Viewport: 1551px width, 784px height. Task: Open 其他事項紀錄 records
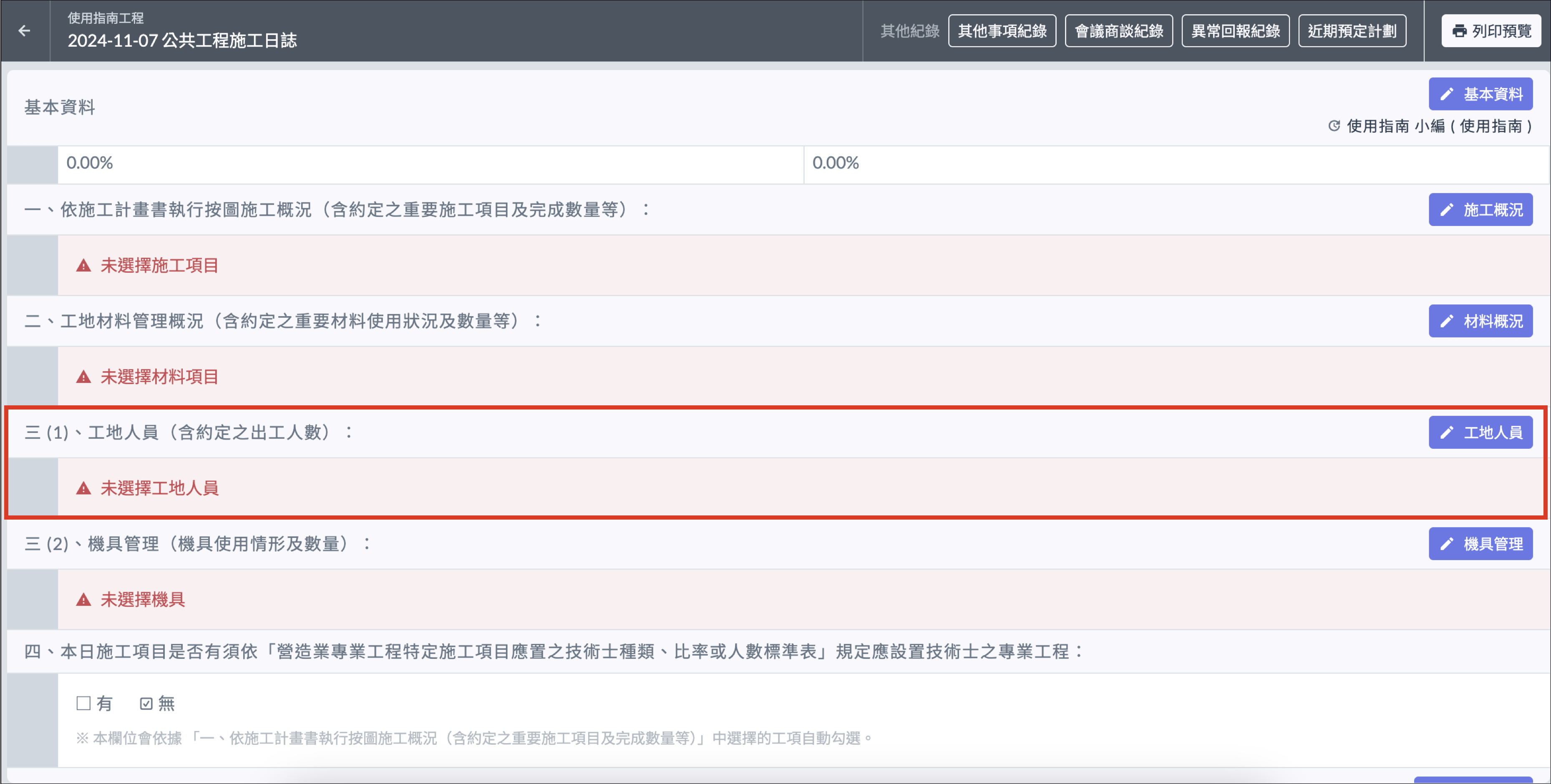click(x=1002, y=31)
